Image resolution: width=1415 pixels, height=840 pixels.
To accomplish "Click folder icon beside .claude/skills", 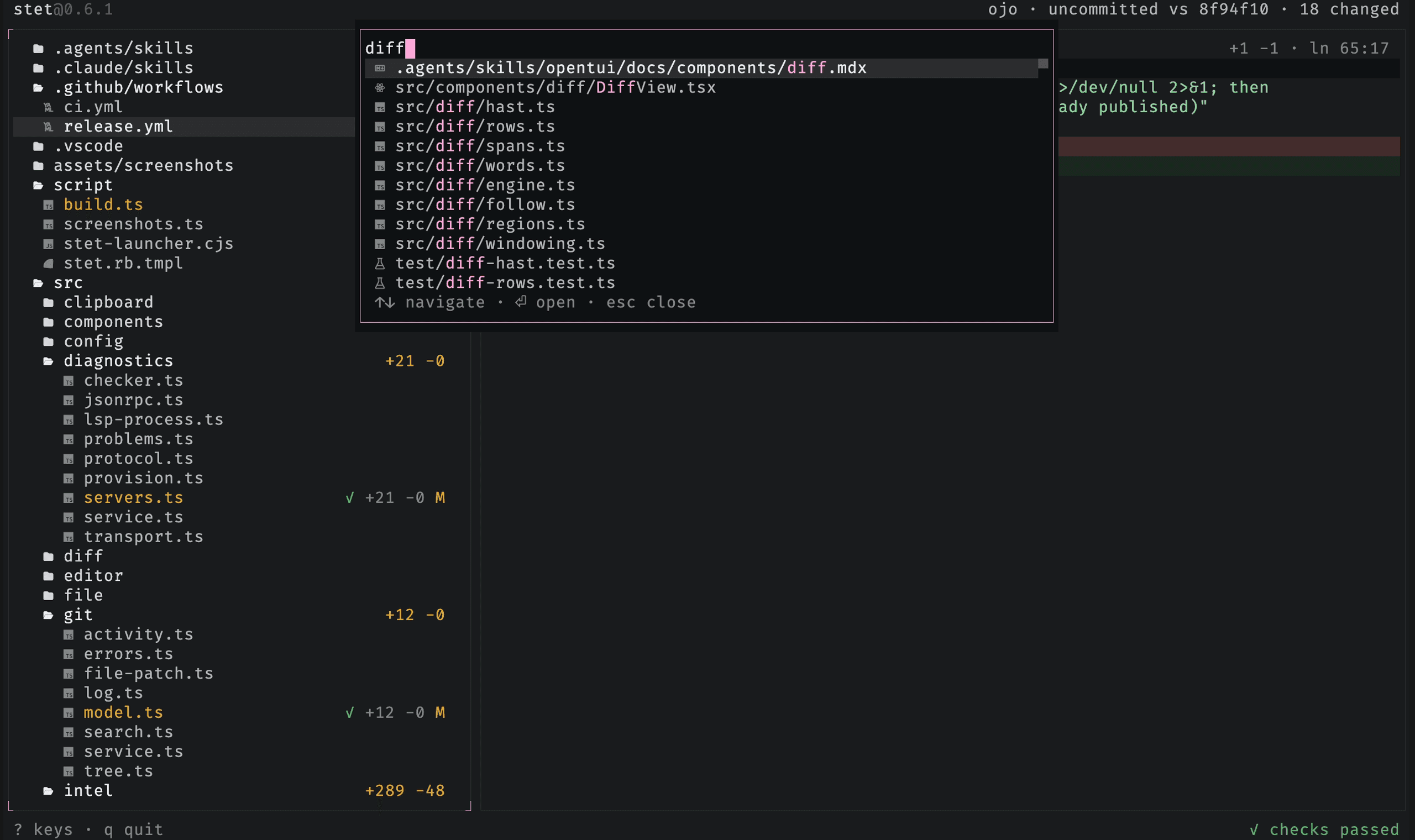I will pos(39,69).
